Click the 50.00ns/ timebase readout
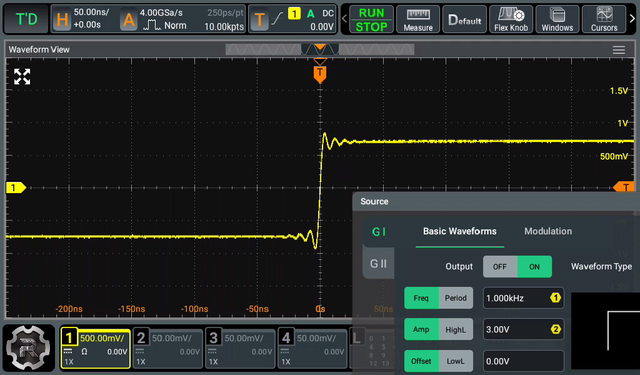640x375 pixels. (x=91, y=12)
